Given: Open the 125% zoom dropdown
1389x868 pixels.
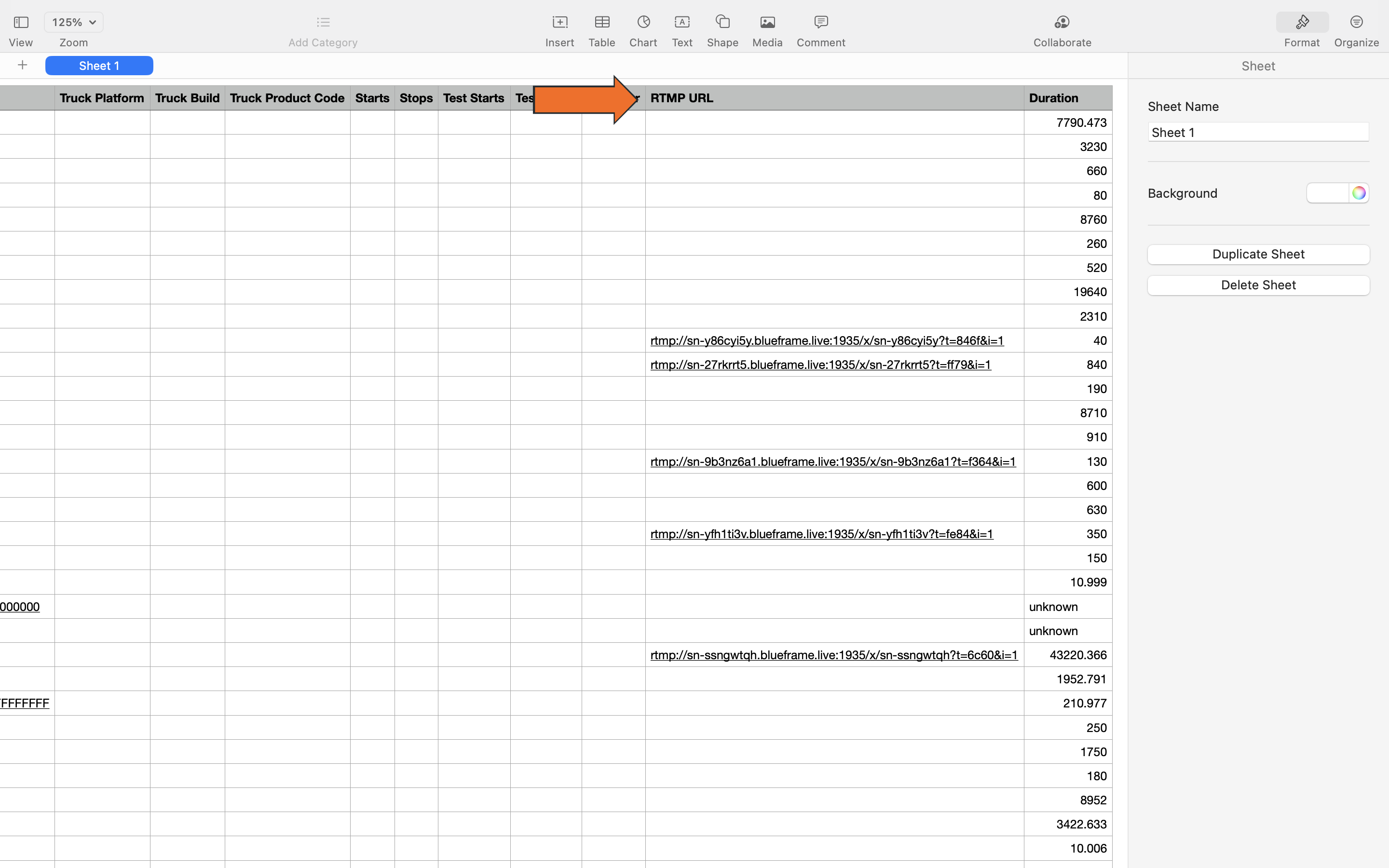Looking at the screenshot, I should point(73,22).
